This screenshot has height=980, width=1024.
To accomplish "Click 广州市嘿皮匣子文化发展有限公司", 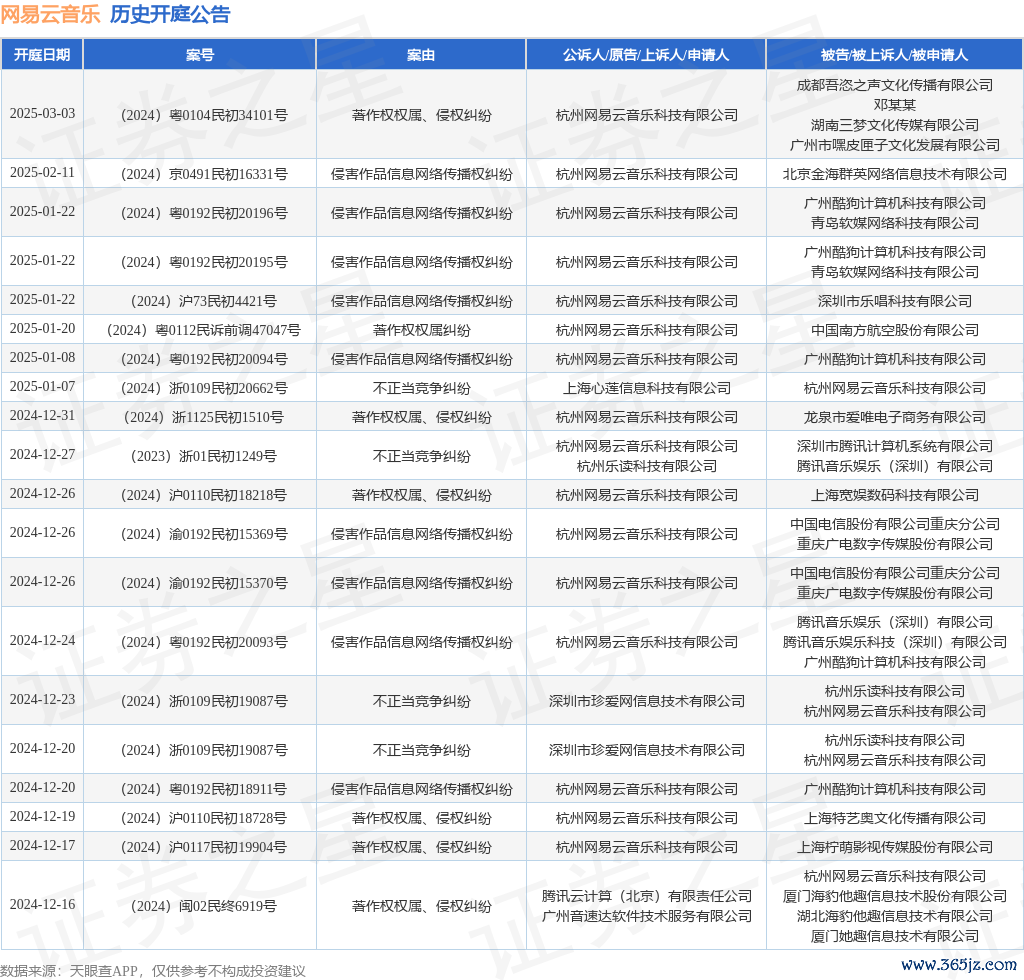I will click(895, 145).
